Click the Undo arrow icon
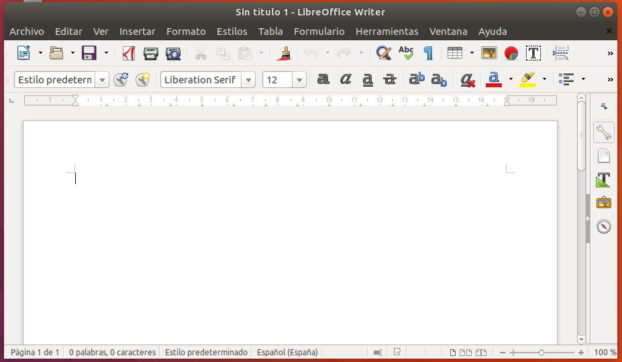 311,53
